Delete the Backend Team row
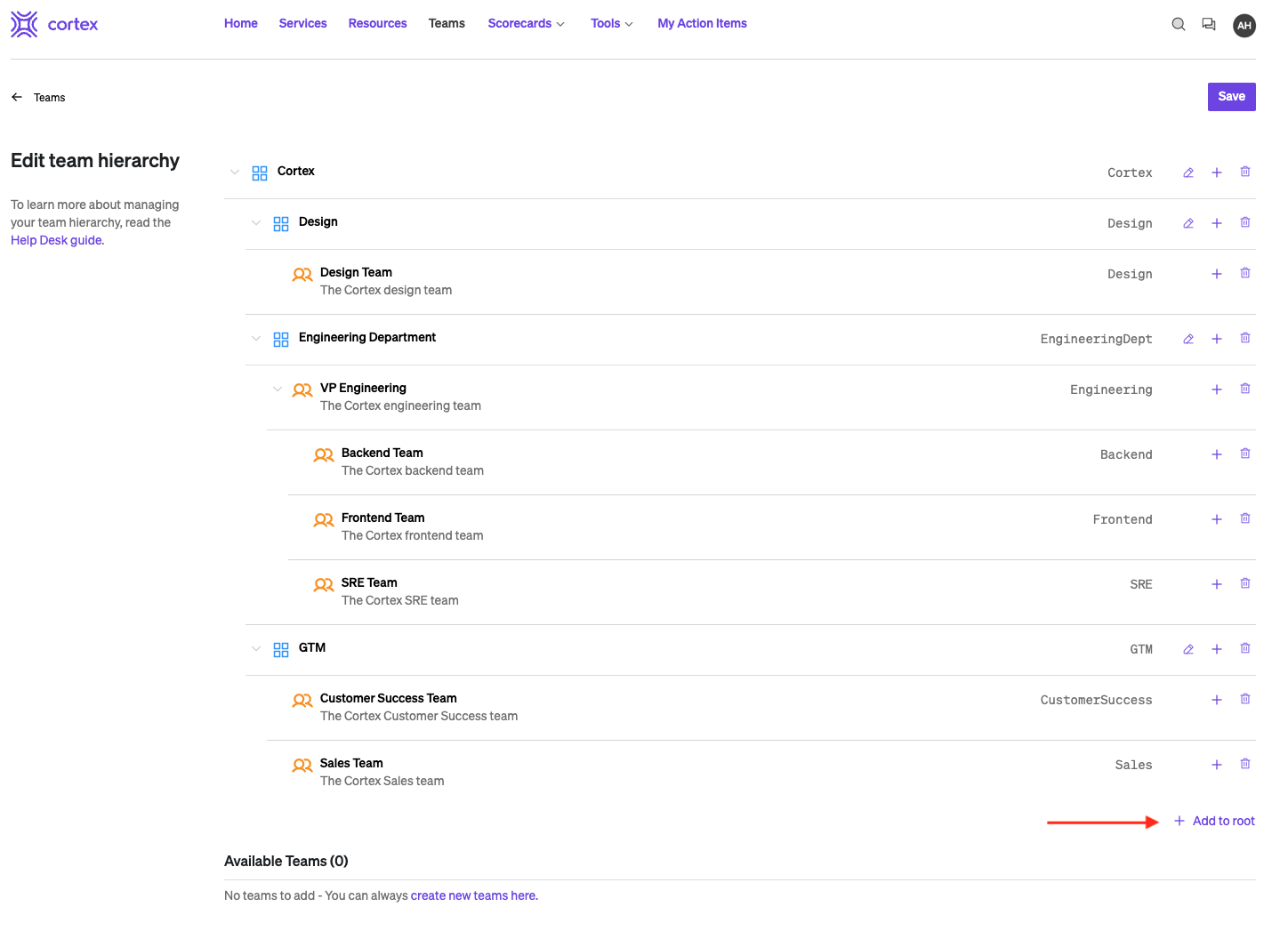Viewport: 1288px width, 931px height. pyautogui.click(x=1245, y=453)
